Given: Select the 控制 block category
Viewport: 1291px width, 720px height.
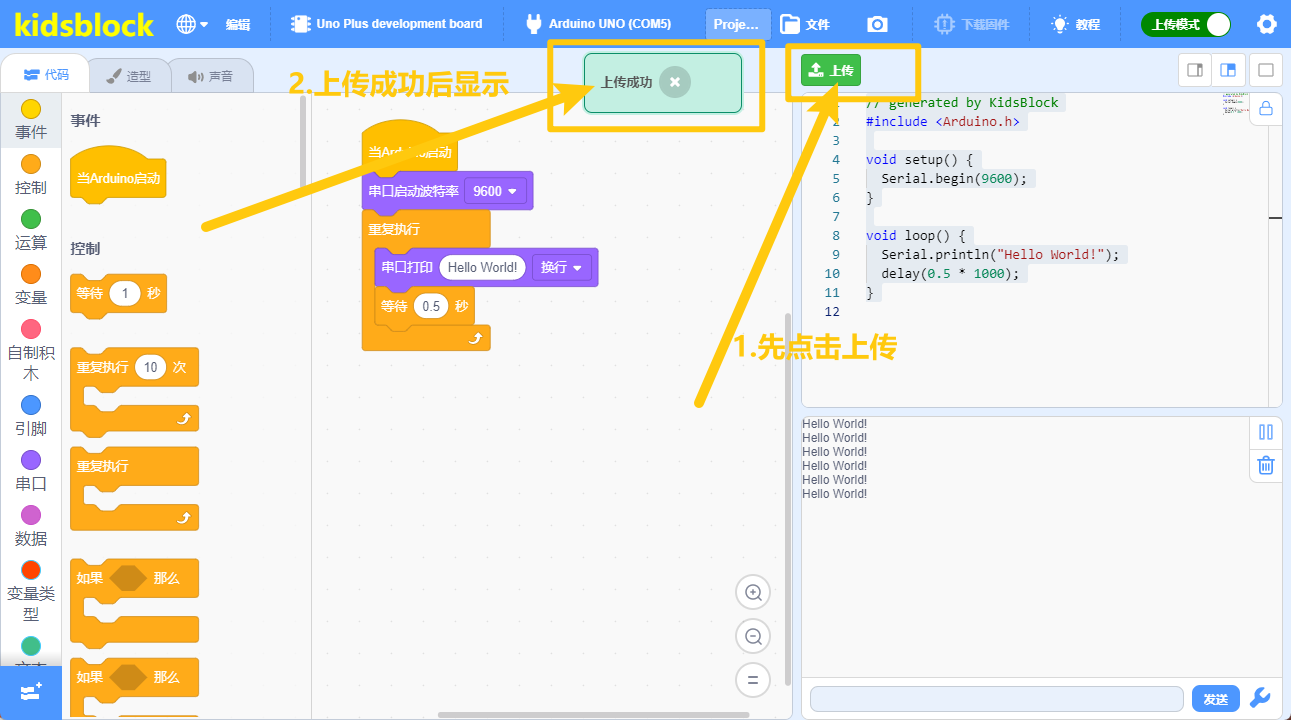Looking at the screenshot, I should point(31,175).
